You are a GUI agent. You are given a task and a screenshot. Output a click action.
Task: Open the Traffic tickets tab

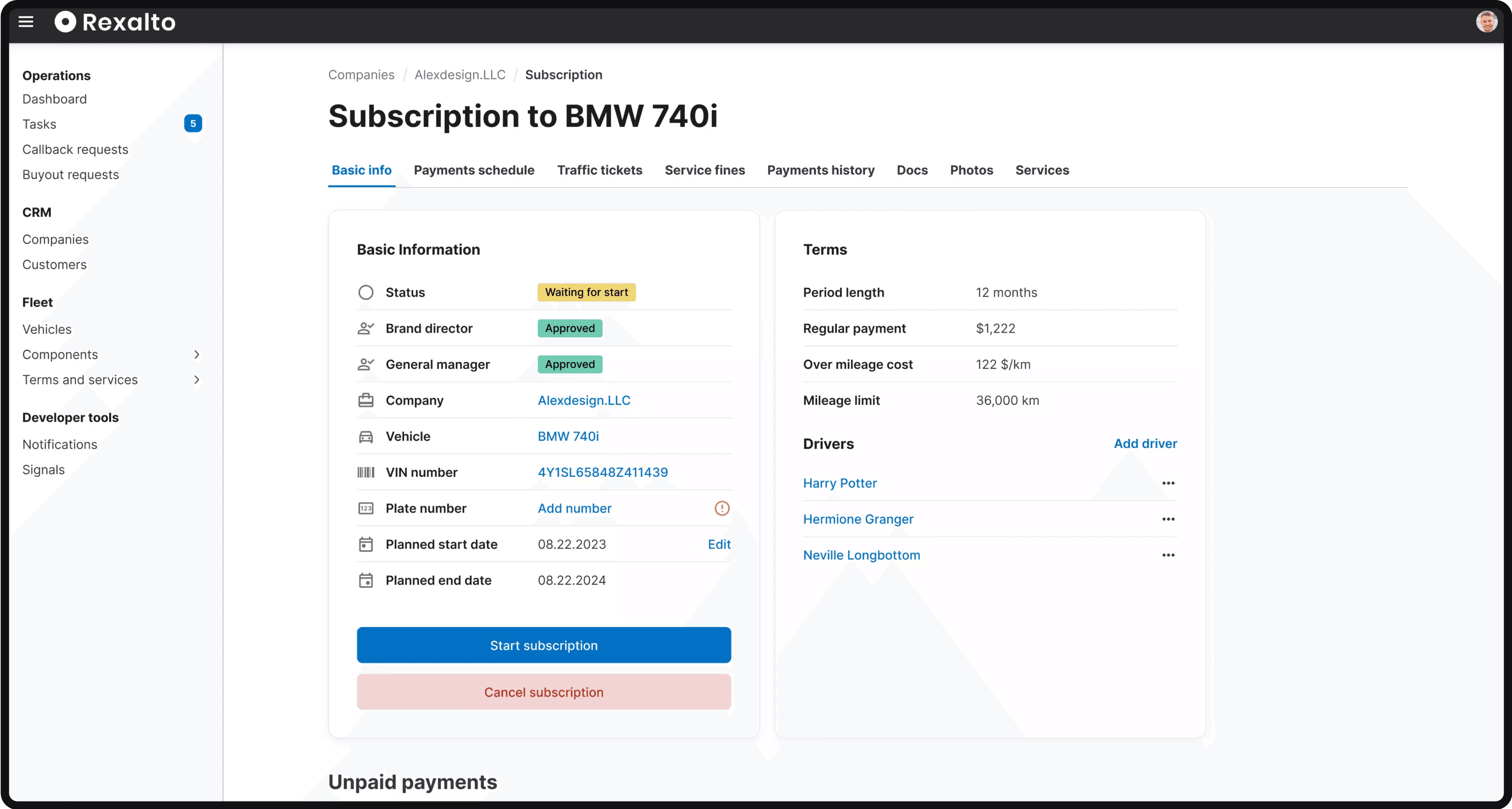click(x=599, y=170)
